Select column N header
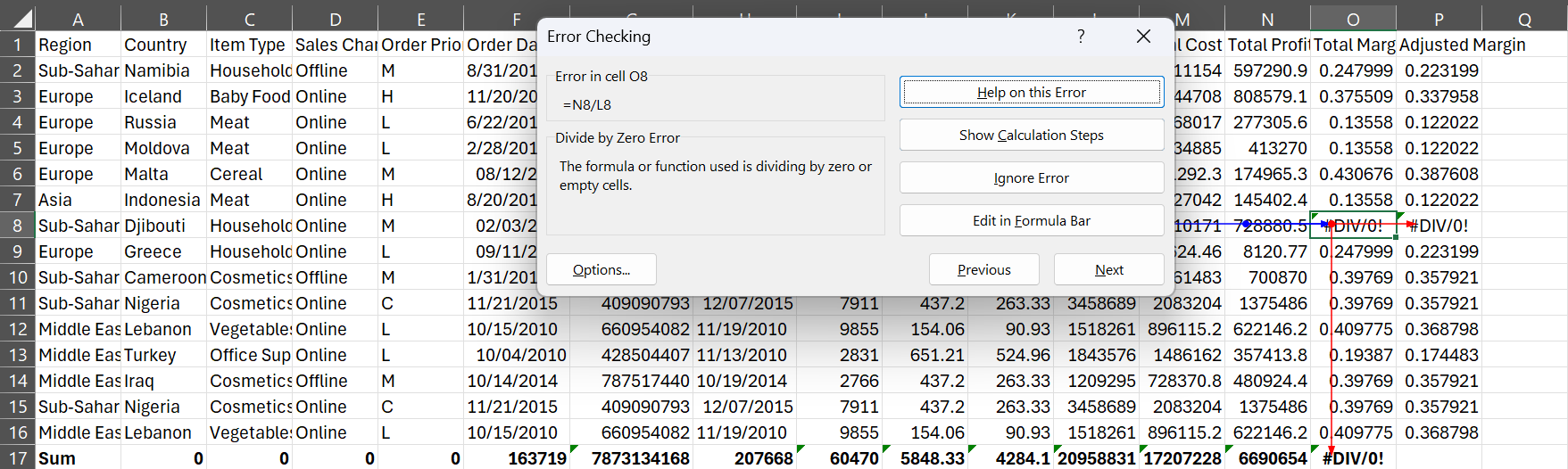This screenshot has width=1568, height=469. point(1267,19)
